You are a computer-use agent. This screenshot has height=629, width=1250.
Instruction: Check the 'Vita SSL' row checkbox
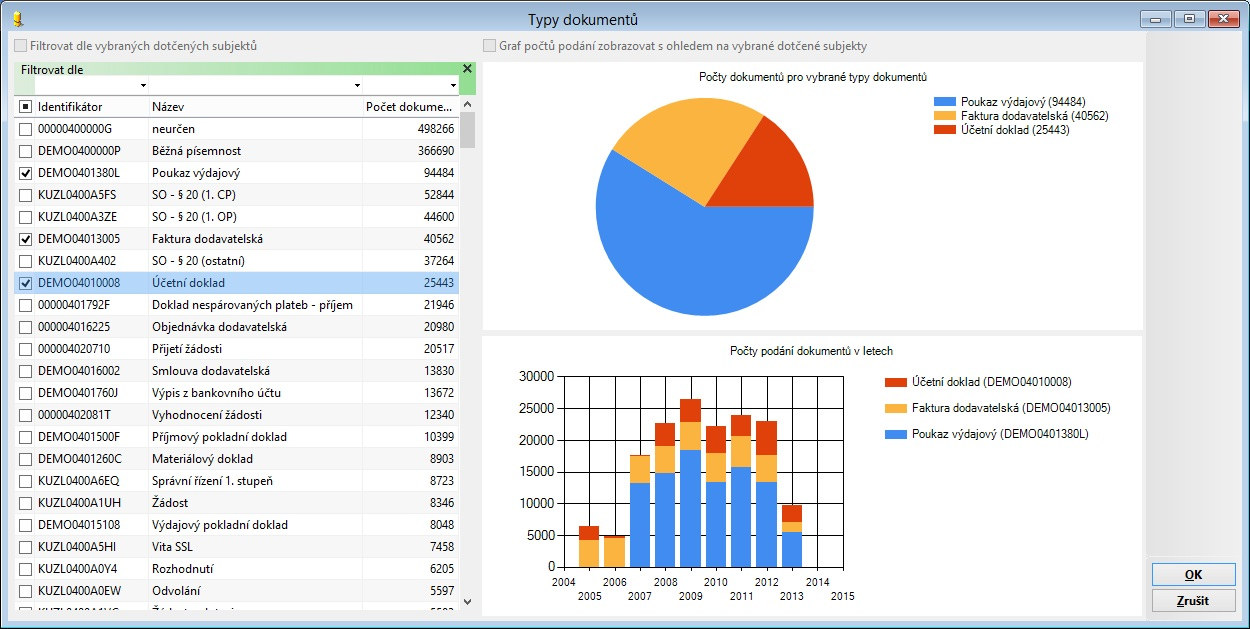point(25,547)
